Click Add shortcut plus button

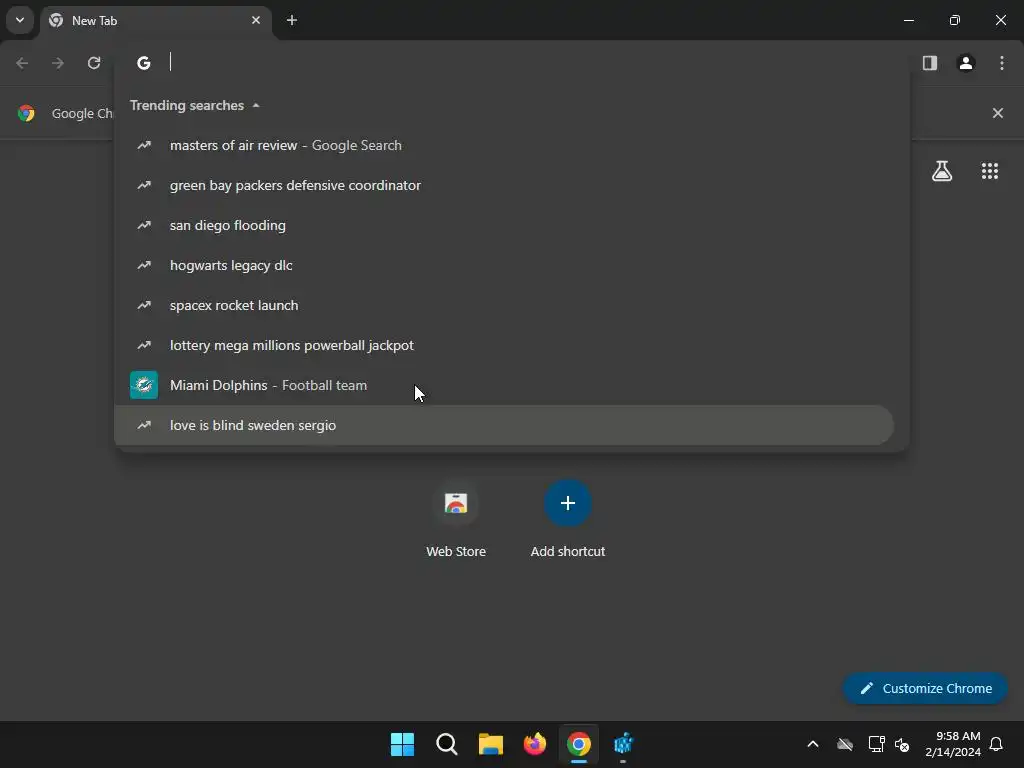point(568,503)
